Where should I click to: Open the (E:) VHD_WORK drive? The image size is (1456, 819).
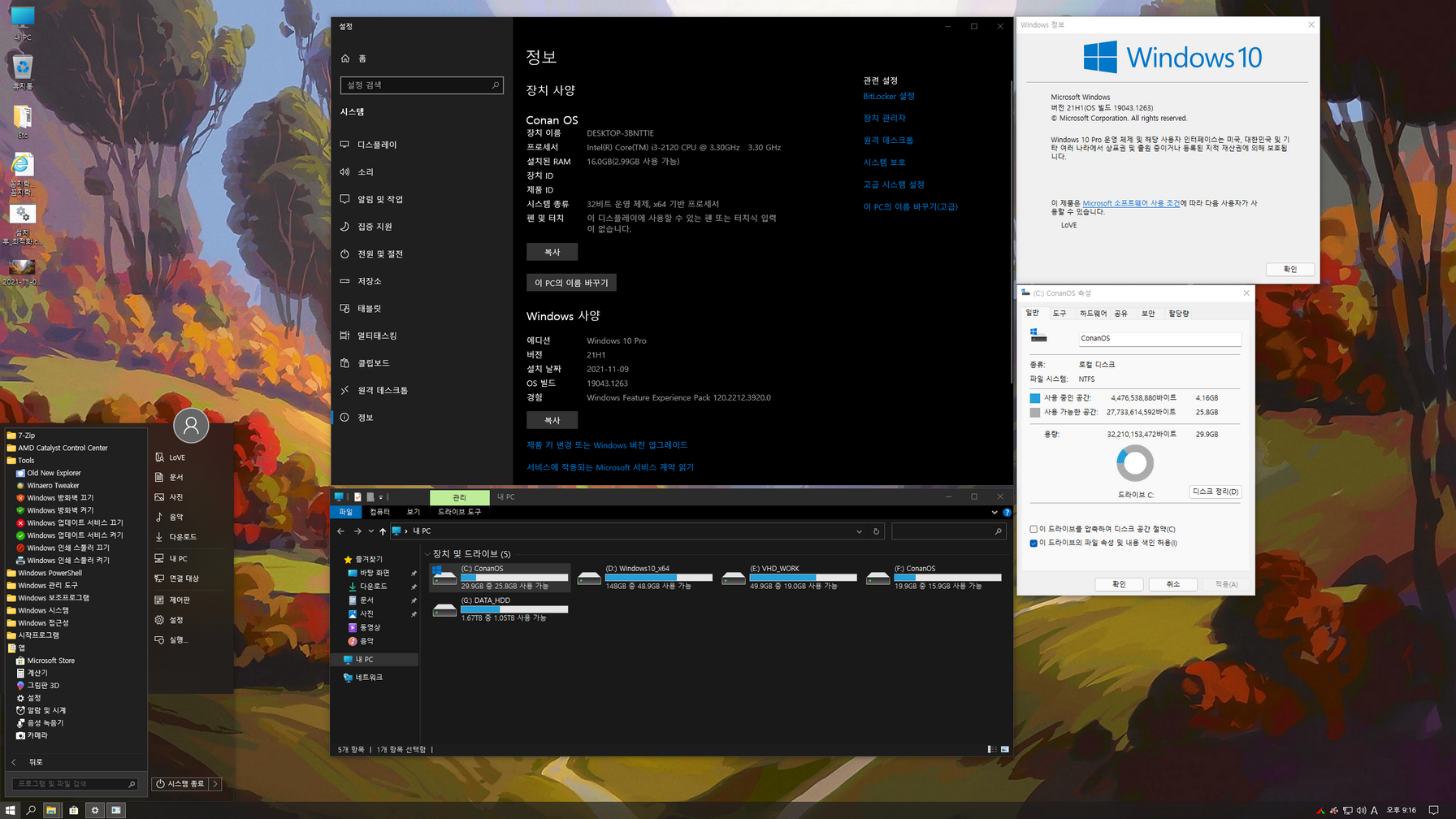791,578
